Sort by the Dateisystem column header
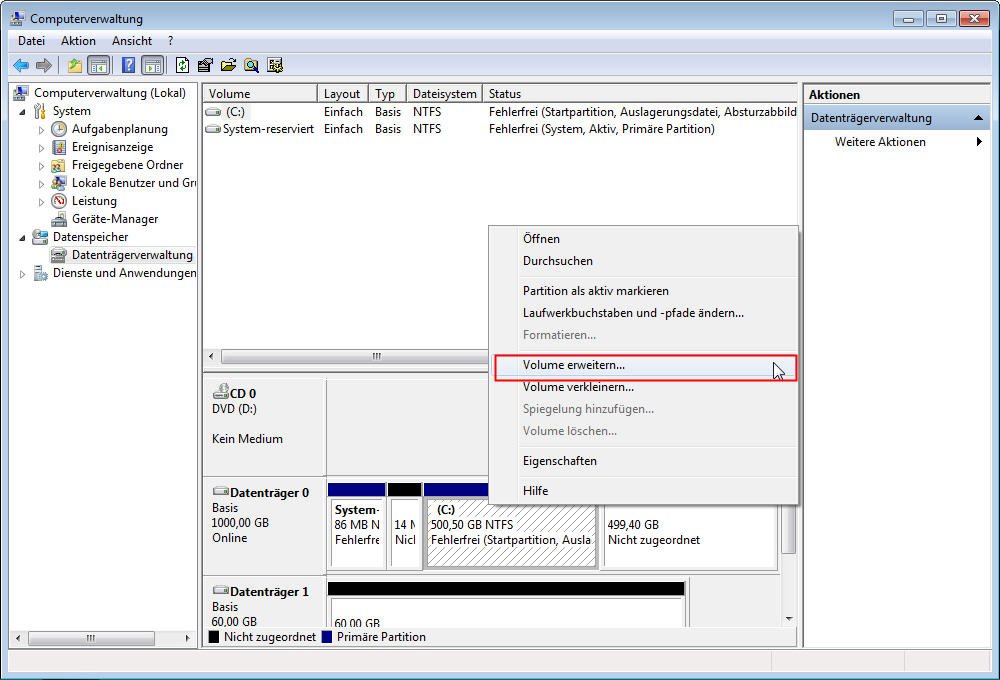The image size is (1000, 680). 444,94
